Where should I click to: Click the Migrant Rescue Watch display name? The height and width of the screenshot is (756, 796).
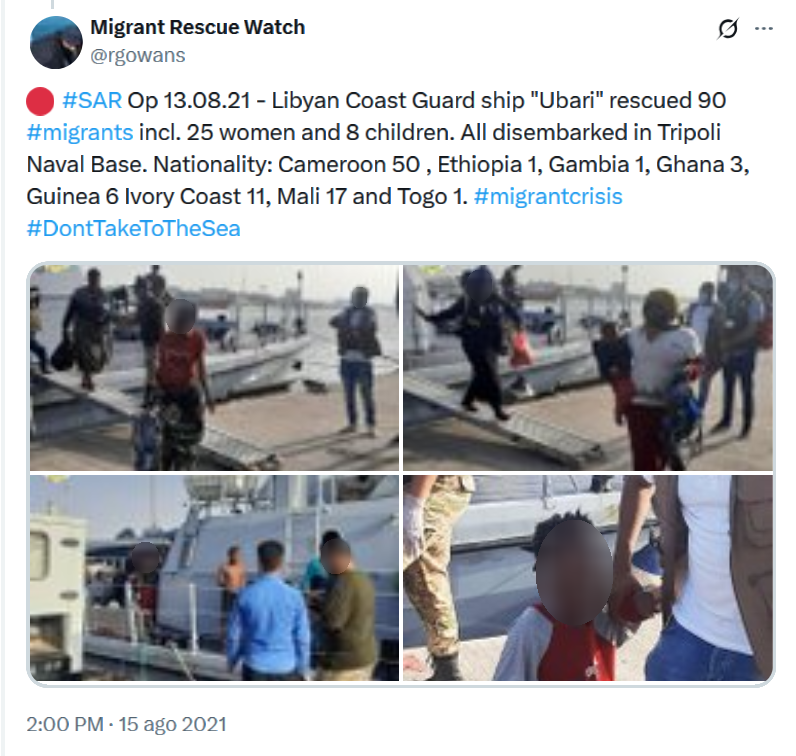(197, 27)
